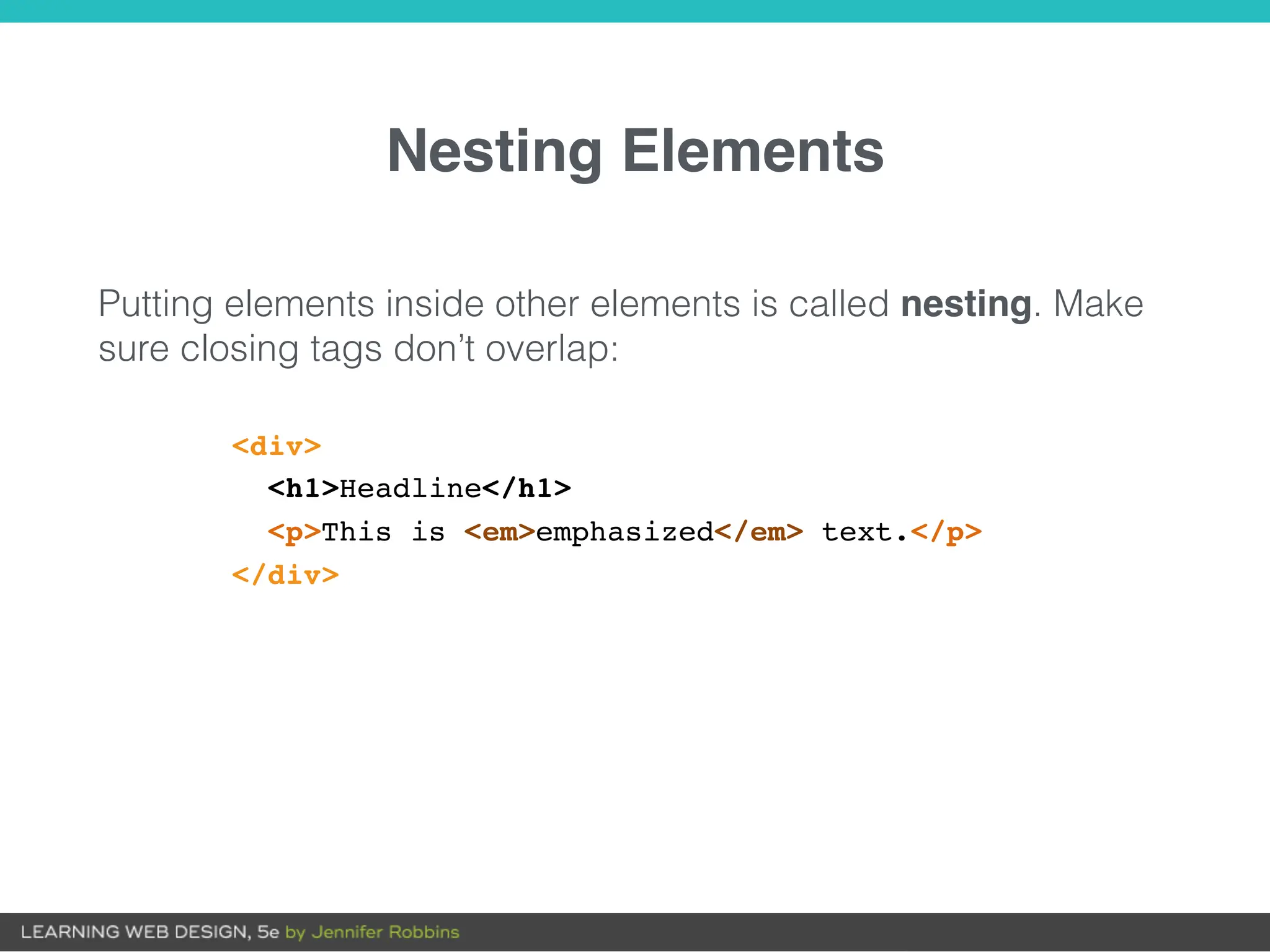Click 'LEARNING WEB DESIGN, 5e' footer text
The height and width of the screenshot is (952, 1270).
(x=150, y=932)
